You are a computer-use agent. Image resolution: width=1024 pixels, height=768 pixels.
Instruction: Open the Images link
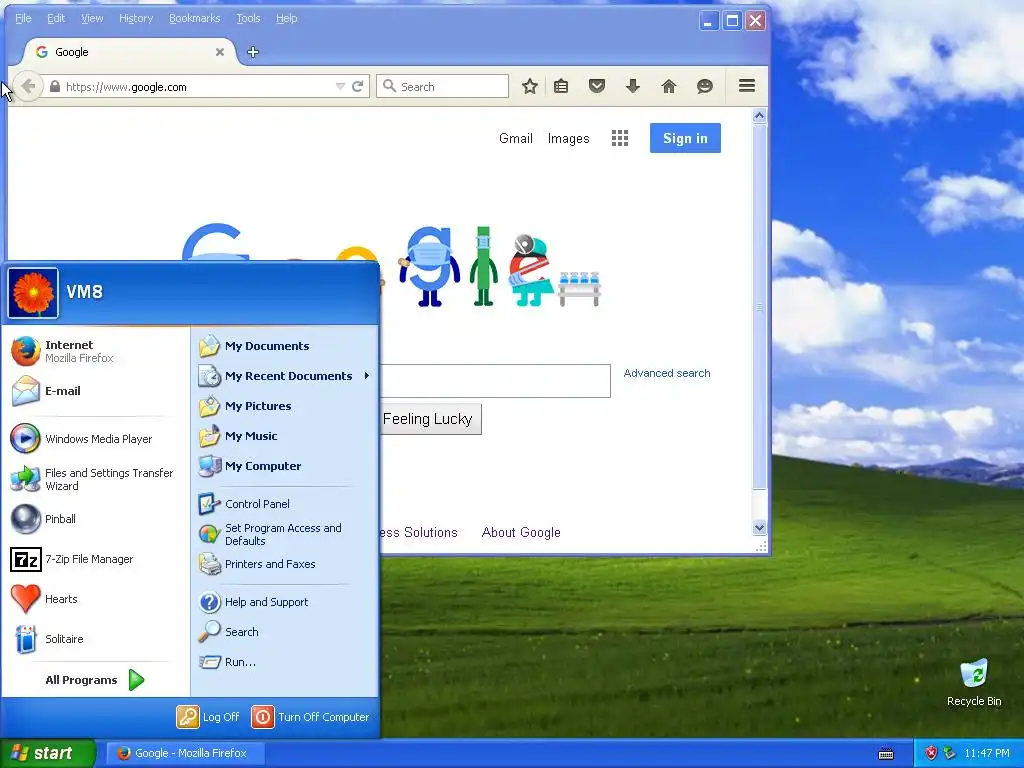click(568, 138)
